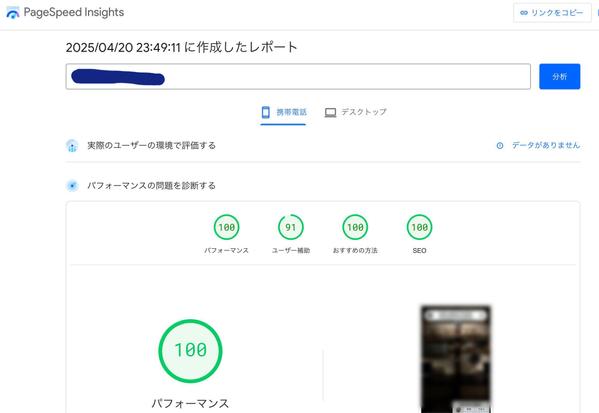Open the データがありません link
Image resolution: width=599 pixels, height=413 pixels.
coord(546,146)
